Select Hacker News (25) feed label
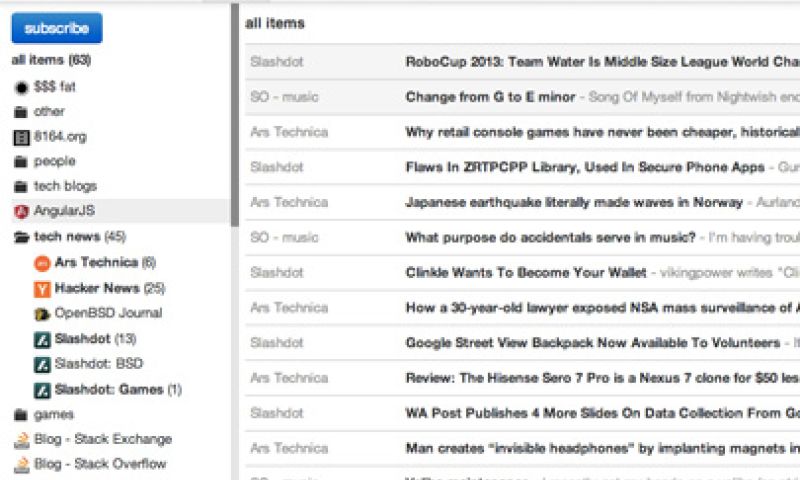800x480 pixels. tap(110, 288)
